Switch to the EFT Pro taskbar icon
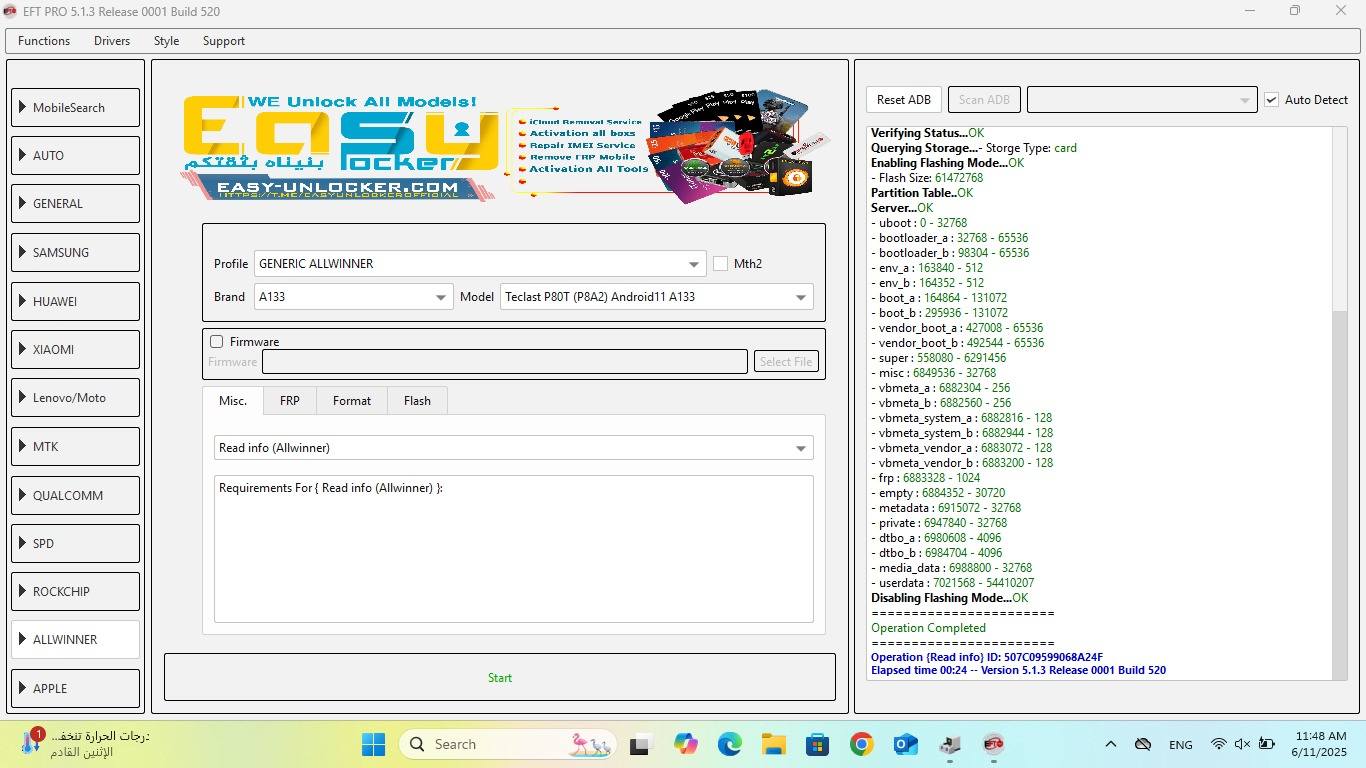The height and width of the screenshot is (768, 1366). (x=993, y=744)
